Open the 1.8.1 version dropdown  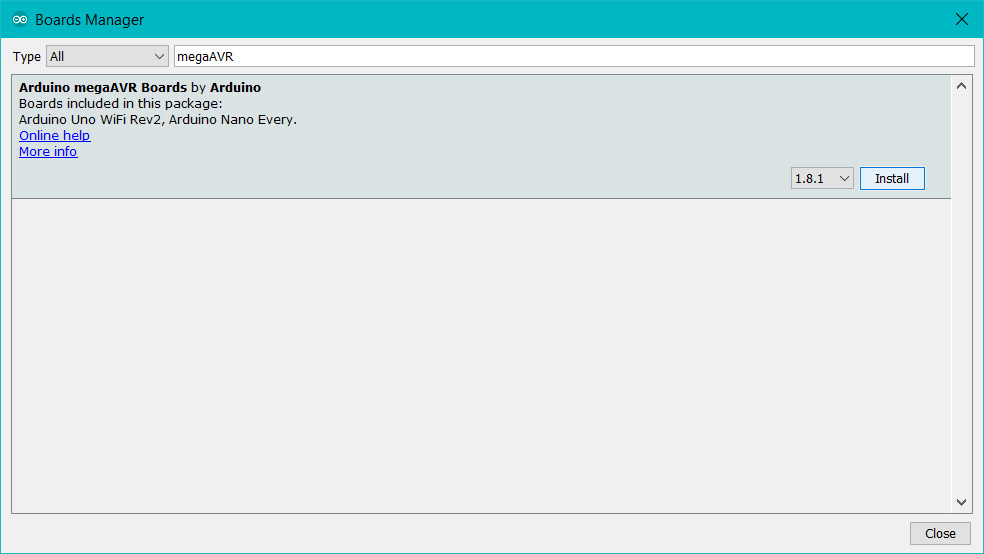click(x=822, y=179)
